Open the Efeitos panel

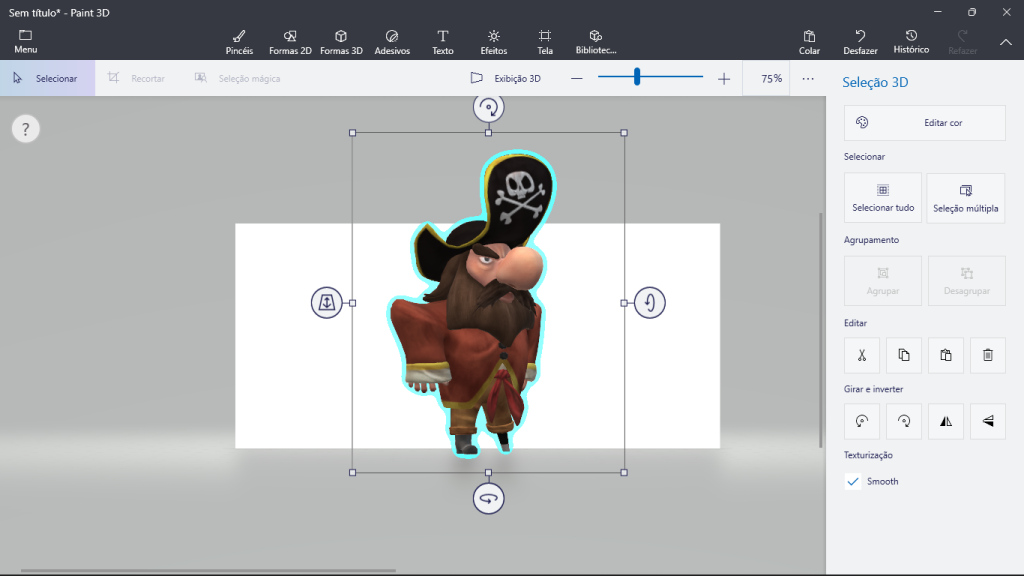[x=492, y=42]
